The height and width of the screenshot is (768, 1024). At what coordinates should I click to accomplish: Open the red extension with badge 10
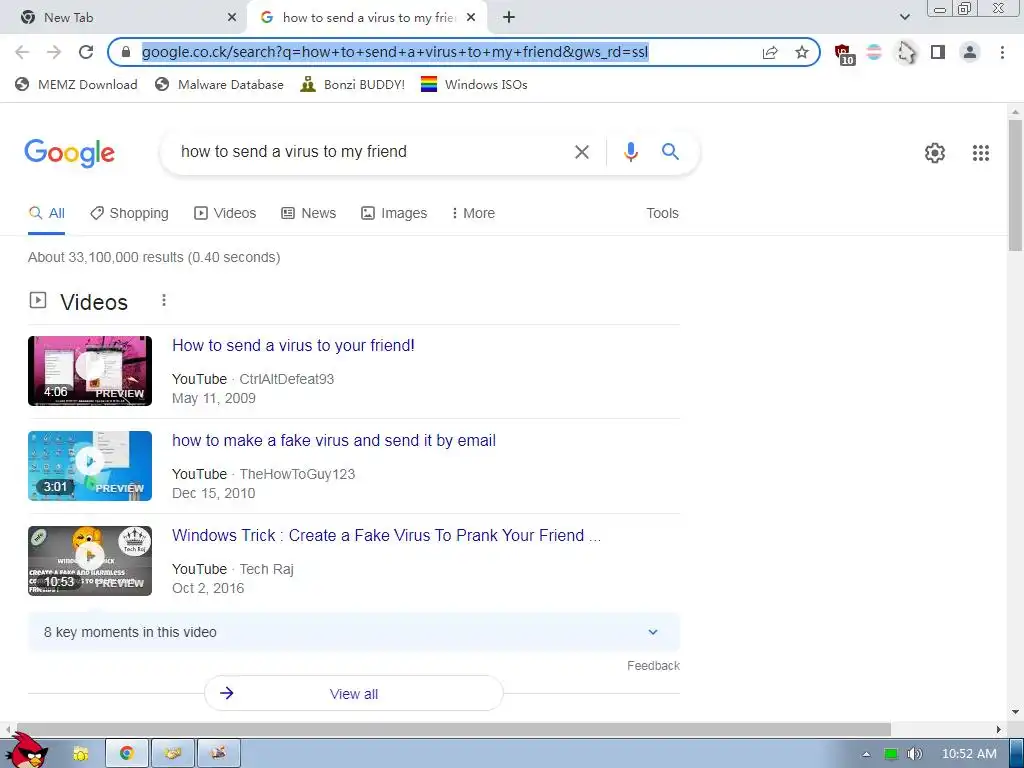[844, 54]
